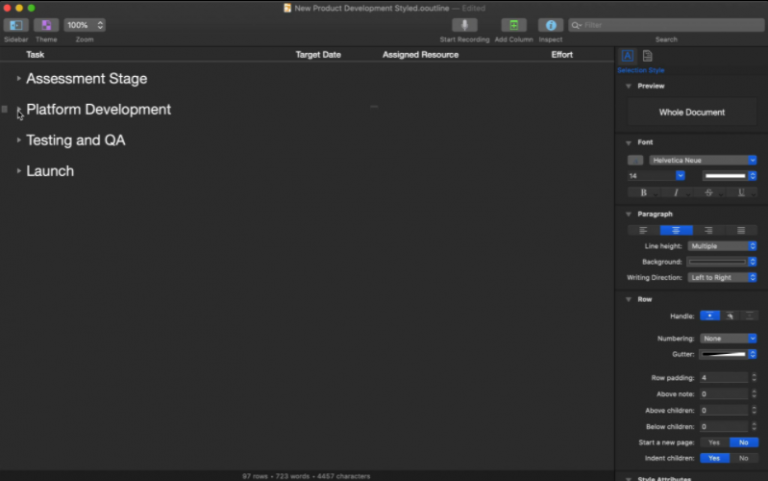Choose No for Start a new page
Viewport: 768px width, 481px height.
click(744, 442)
